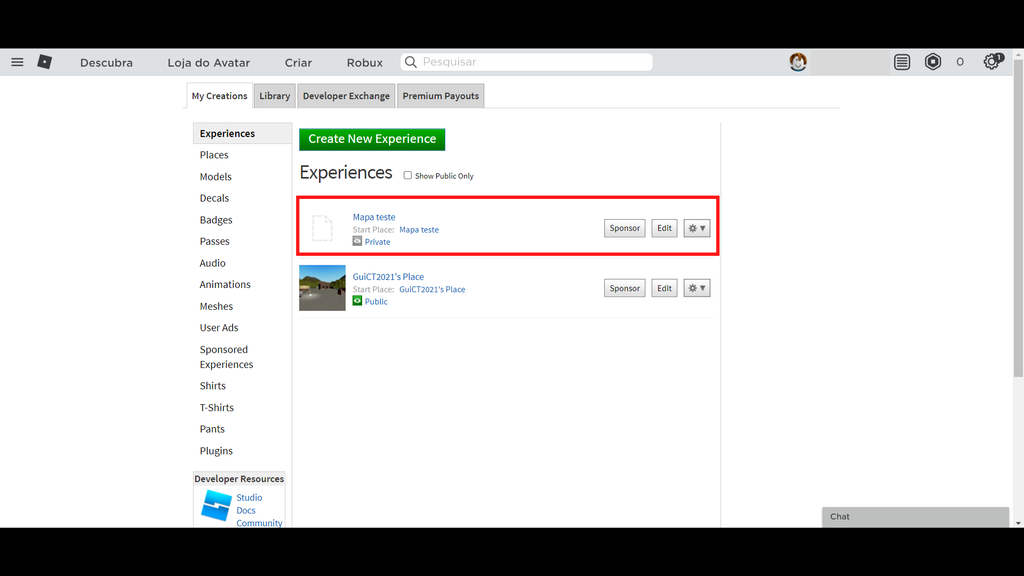The width and height of the screenshot is (1024, 576).
Task: Click the green Public eye icon
Action: [357, 300]
